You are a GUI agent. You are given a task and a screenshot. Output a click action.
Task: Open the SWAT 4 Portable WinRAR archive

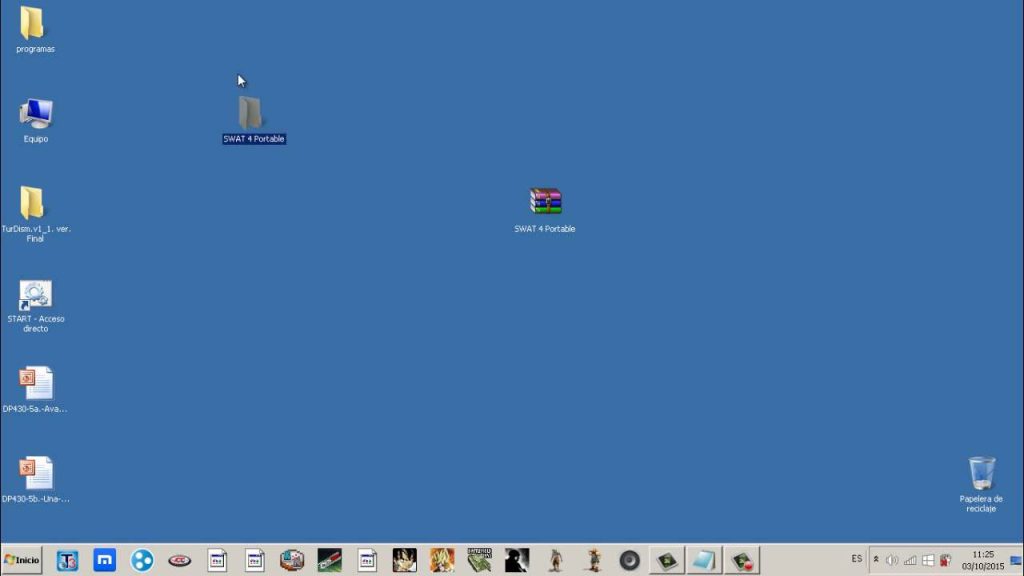[x=545, y=202]
